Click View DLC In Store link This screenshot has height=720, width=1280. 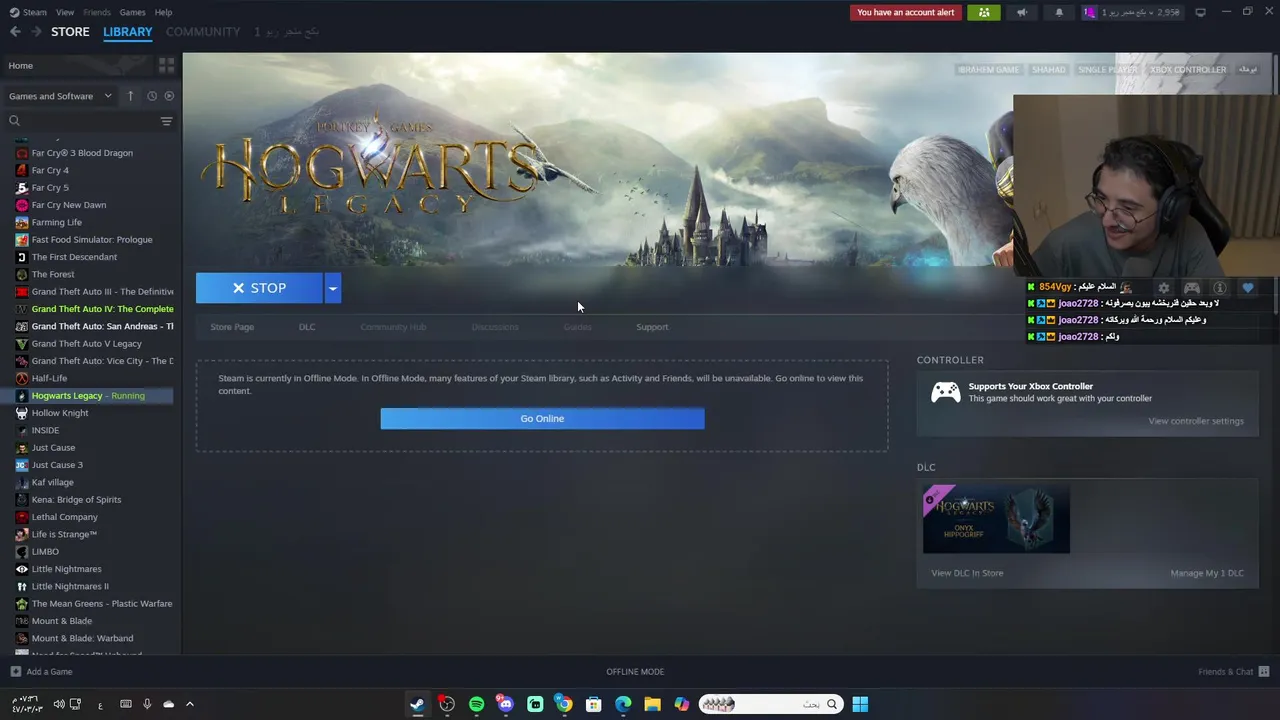tap(967, 573)
